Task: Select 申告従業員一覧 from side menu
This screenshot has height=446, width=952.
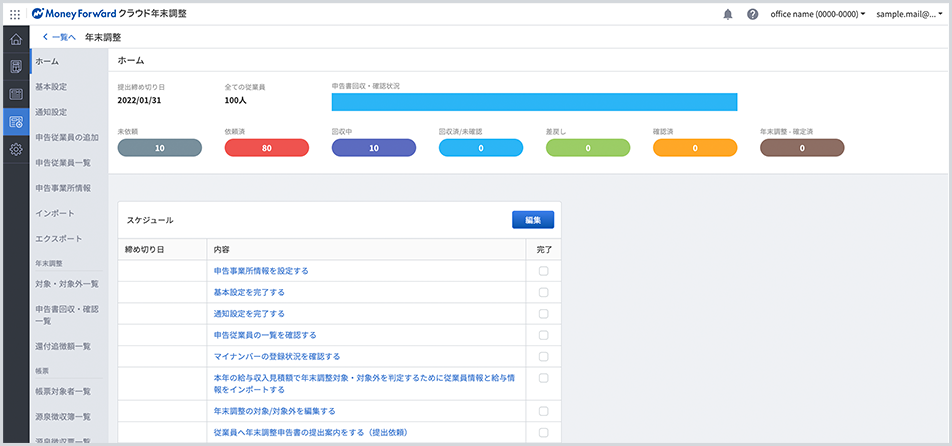Action: [x=63, y=162]
